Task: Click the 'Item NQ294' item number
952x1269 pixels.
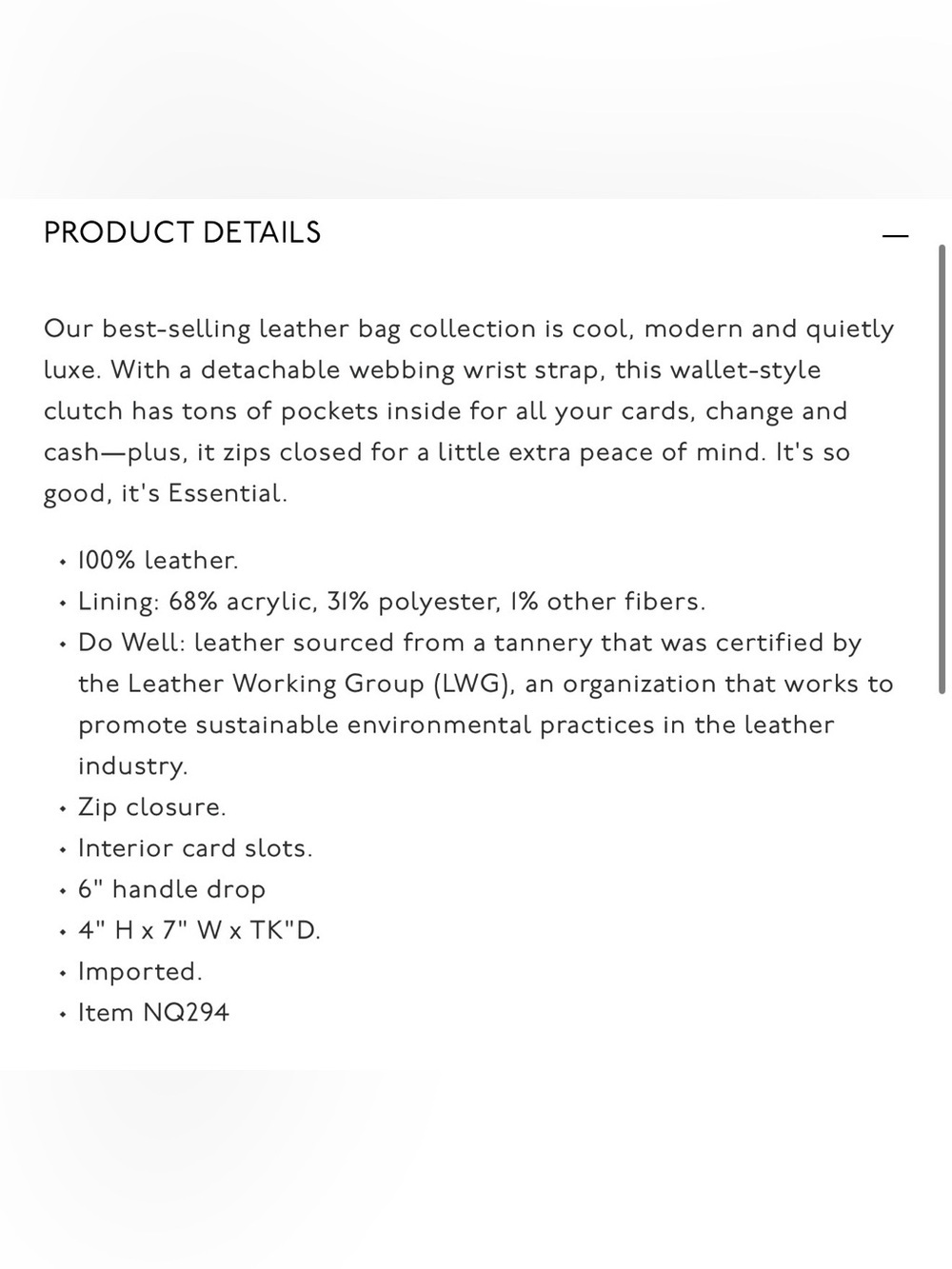Action: point(153,1013)
